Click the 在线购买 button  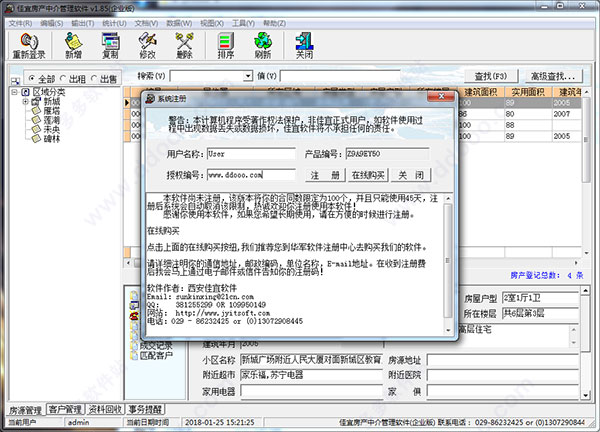click(368, 175)
